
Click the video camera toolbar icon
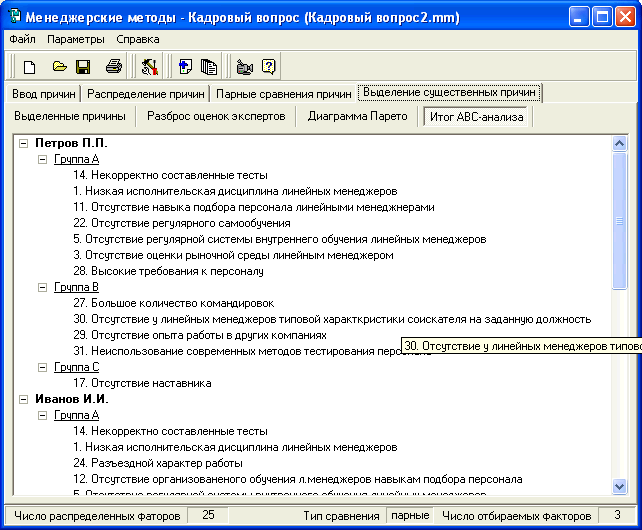click(244, 67)
